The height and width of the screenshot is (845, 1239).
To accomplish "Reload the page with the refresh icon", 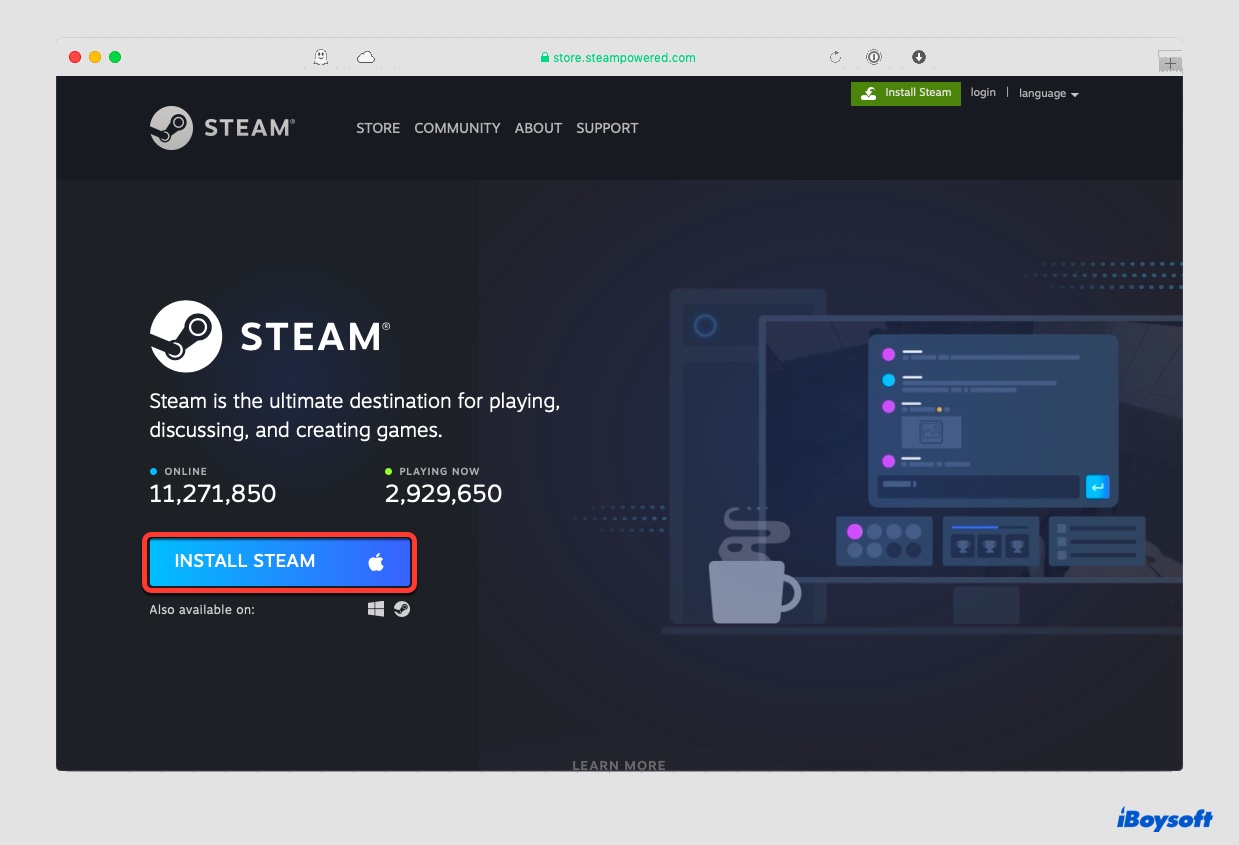I will click(x=835, y=57).
